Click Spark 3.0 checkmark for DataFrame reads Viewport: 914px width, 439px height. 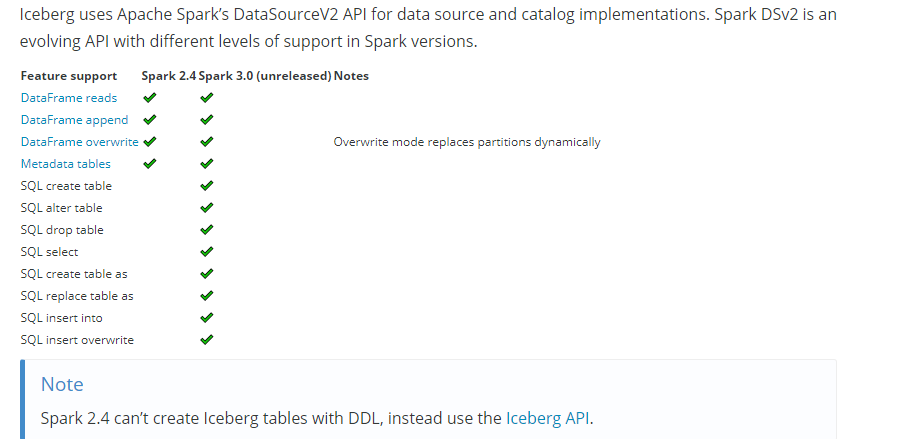click(206, 98)
